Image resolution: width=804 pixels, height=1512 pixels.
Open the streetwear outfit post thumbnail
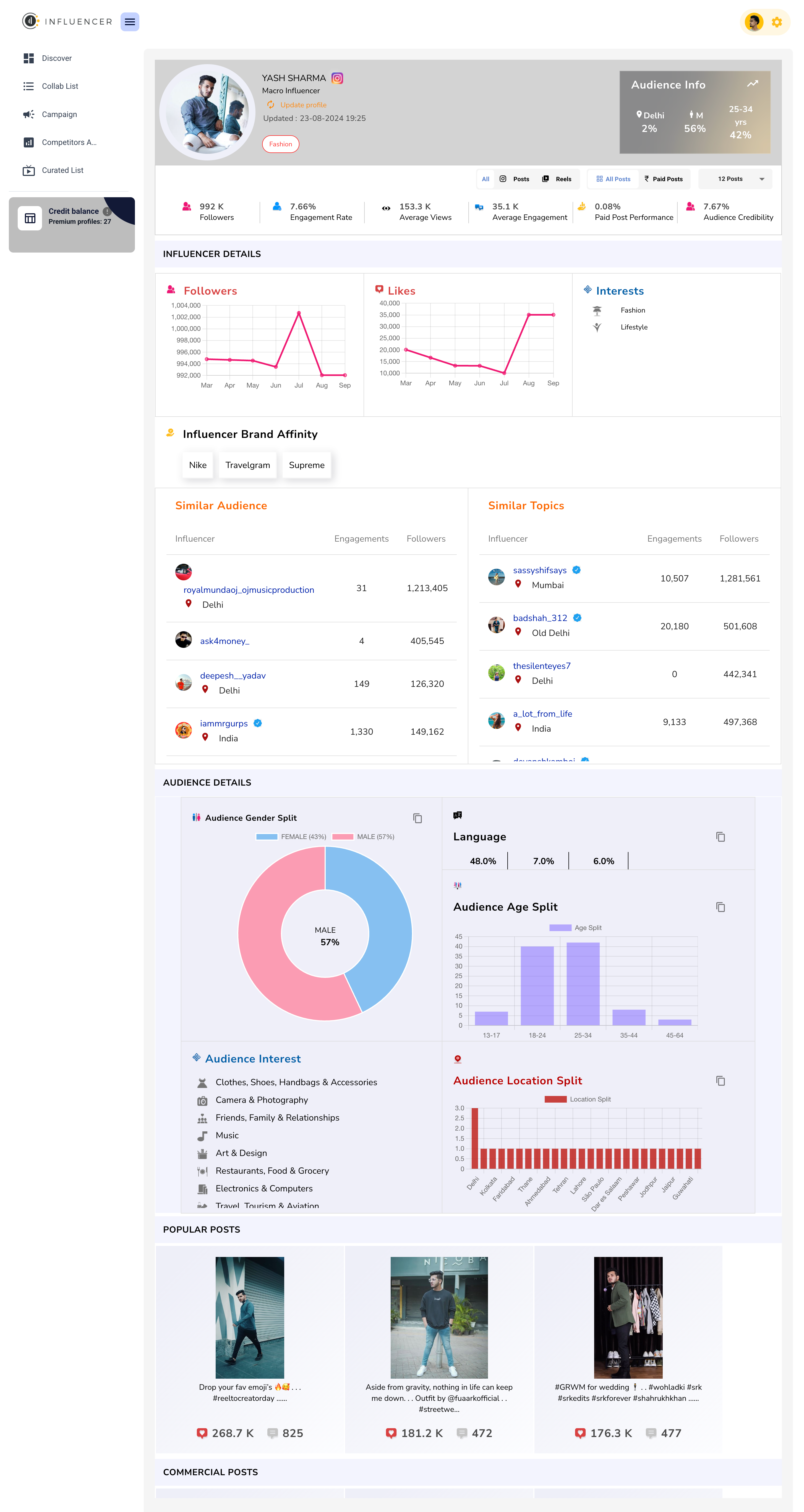click(x=439, y=1318)
